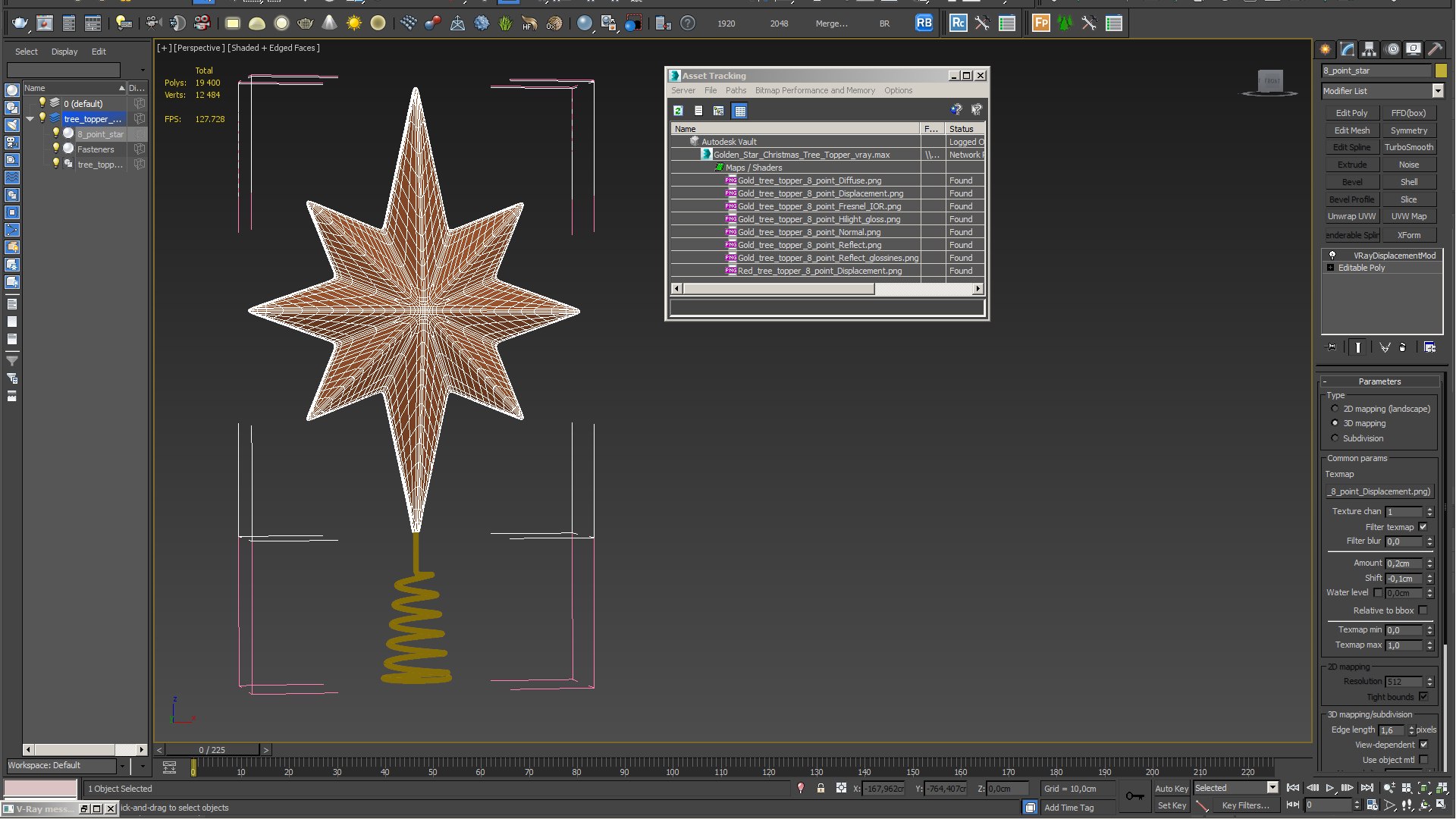This screenshot has width=1456, height=819.
Task: Collapse the Parameters rollout
Action: click(1379, 381)
